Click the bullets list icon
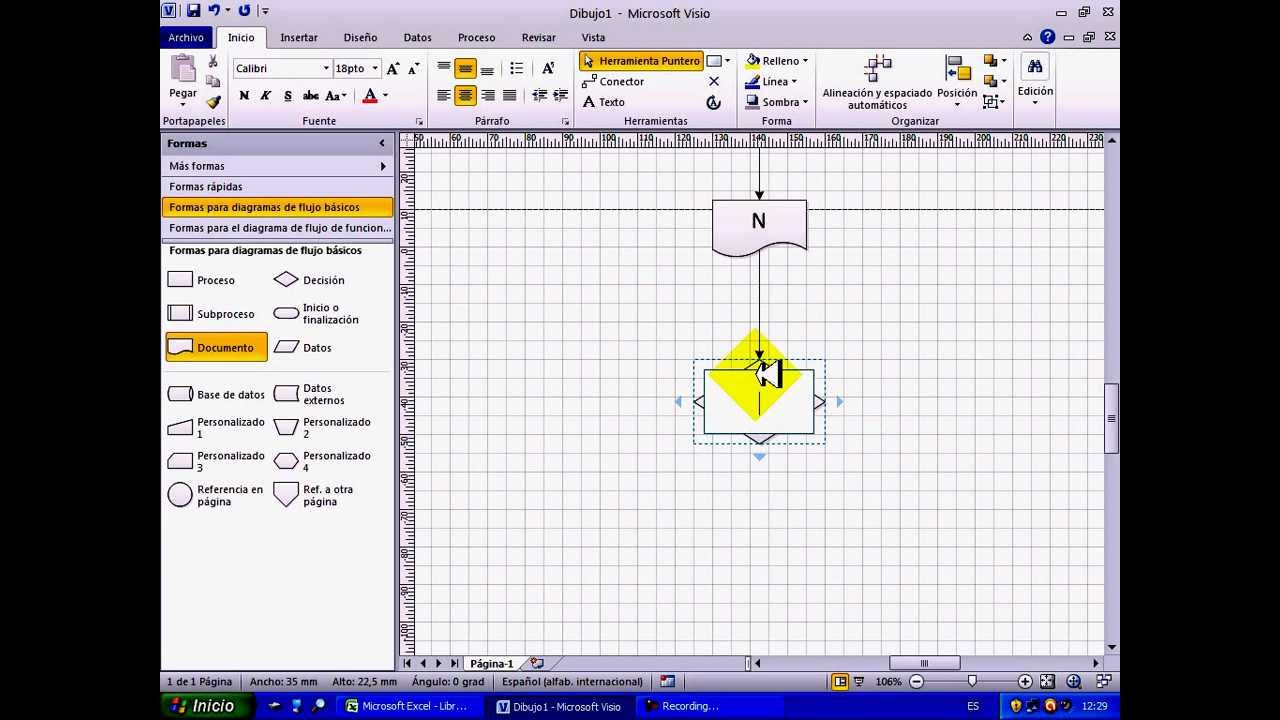 [516, 69]
